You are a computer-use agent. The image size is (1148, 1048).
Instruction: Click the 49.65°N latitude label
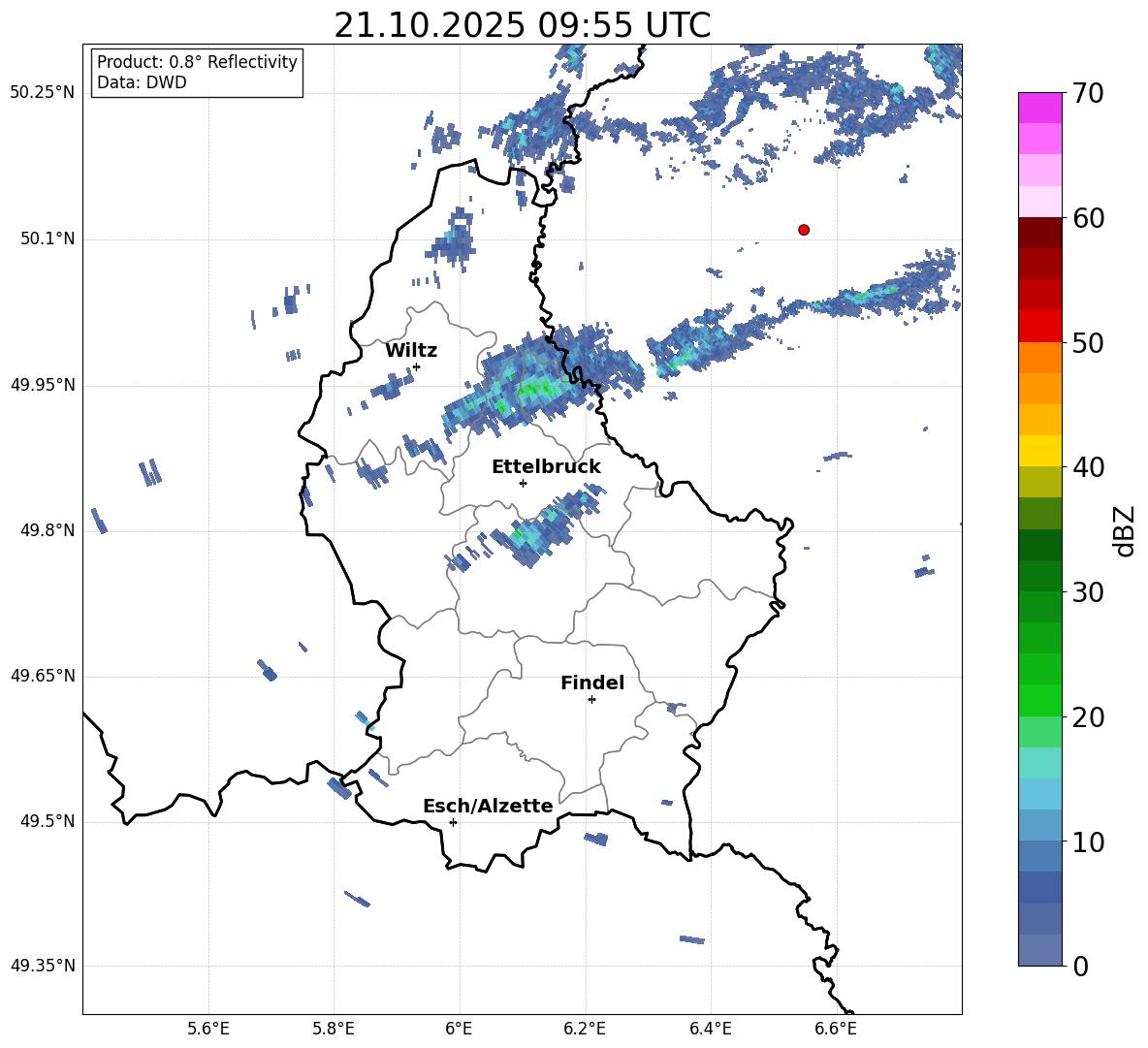click(x=43, y=676)
